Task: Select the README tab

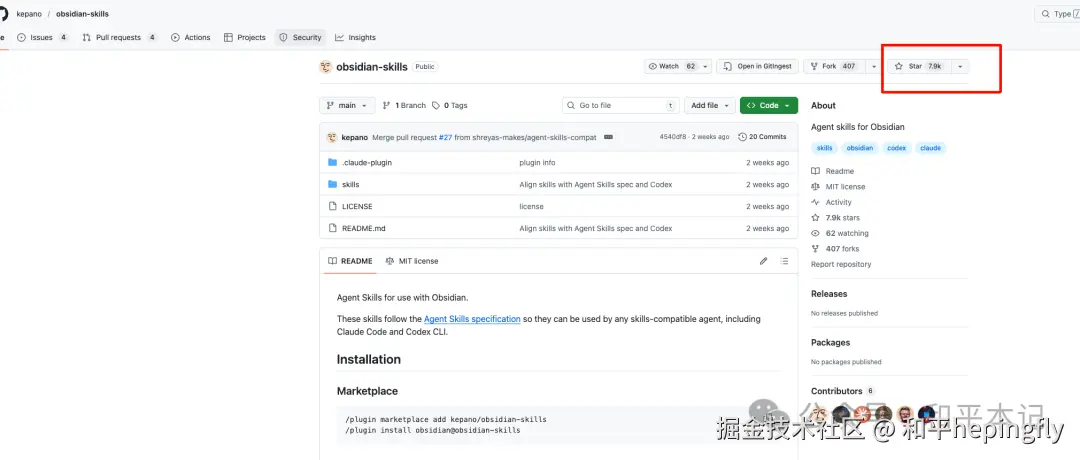Action: pos(350,261)
